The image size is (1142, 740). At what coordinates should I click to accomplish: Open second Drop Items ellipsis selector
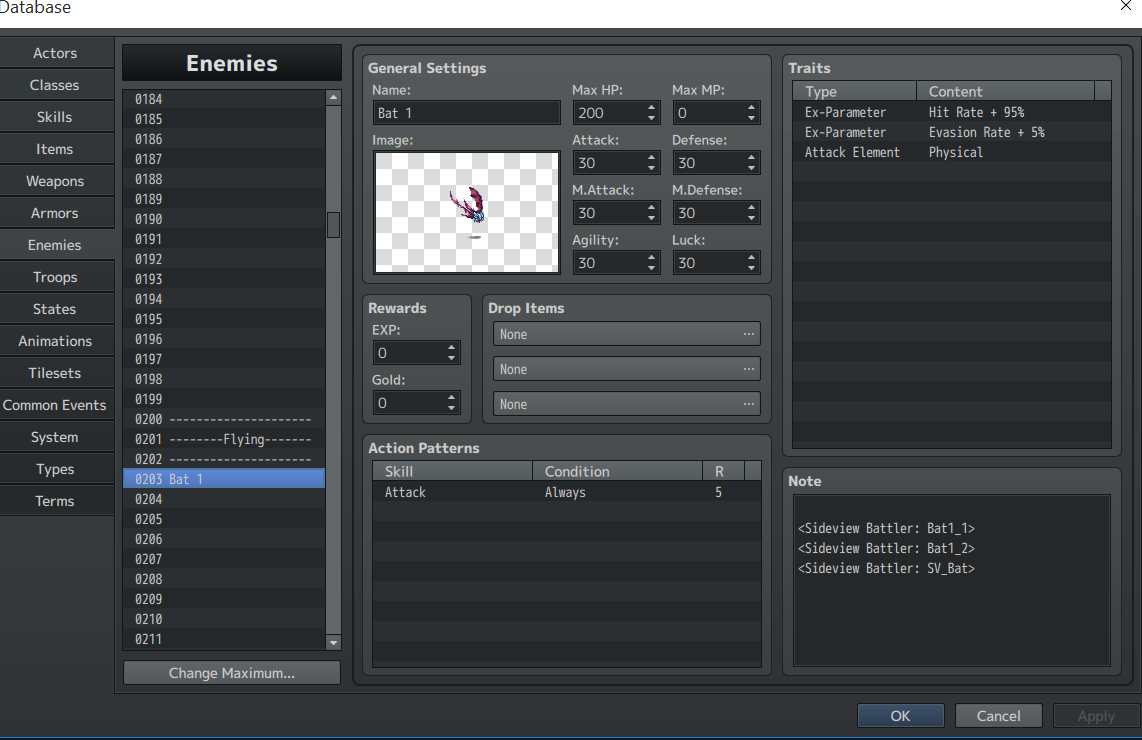749,369
